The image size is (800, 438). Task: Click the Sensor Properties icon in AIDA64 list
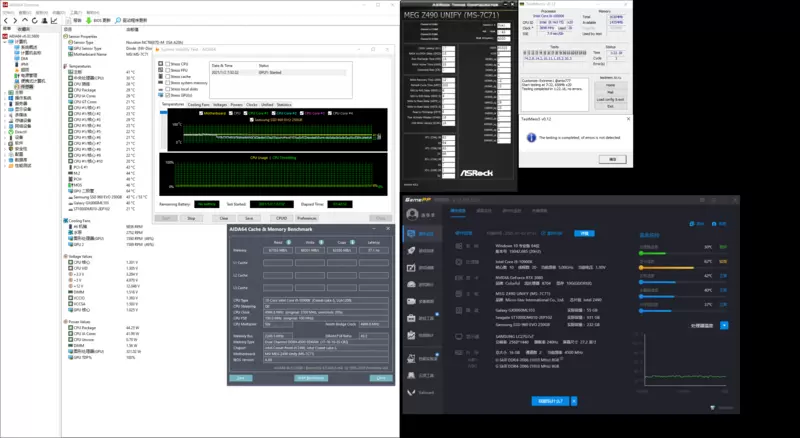point(66,37)
